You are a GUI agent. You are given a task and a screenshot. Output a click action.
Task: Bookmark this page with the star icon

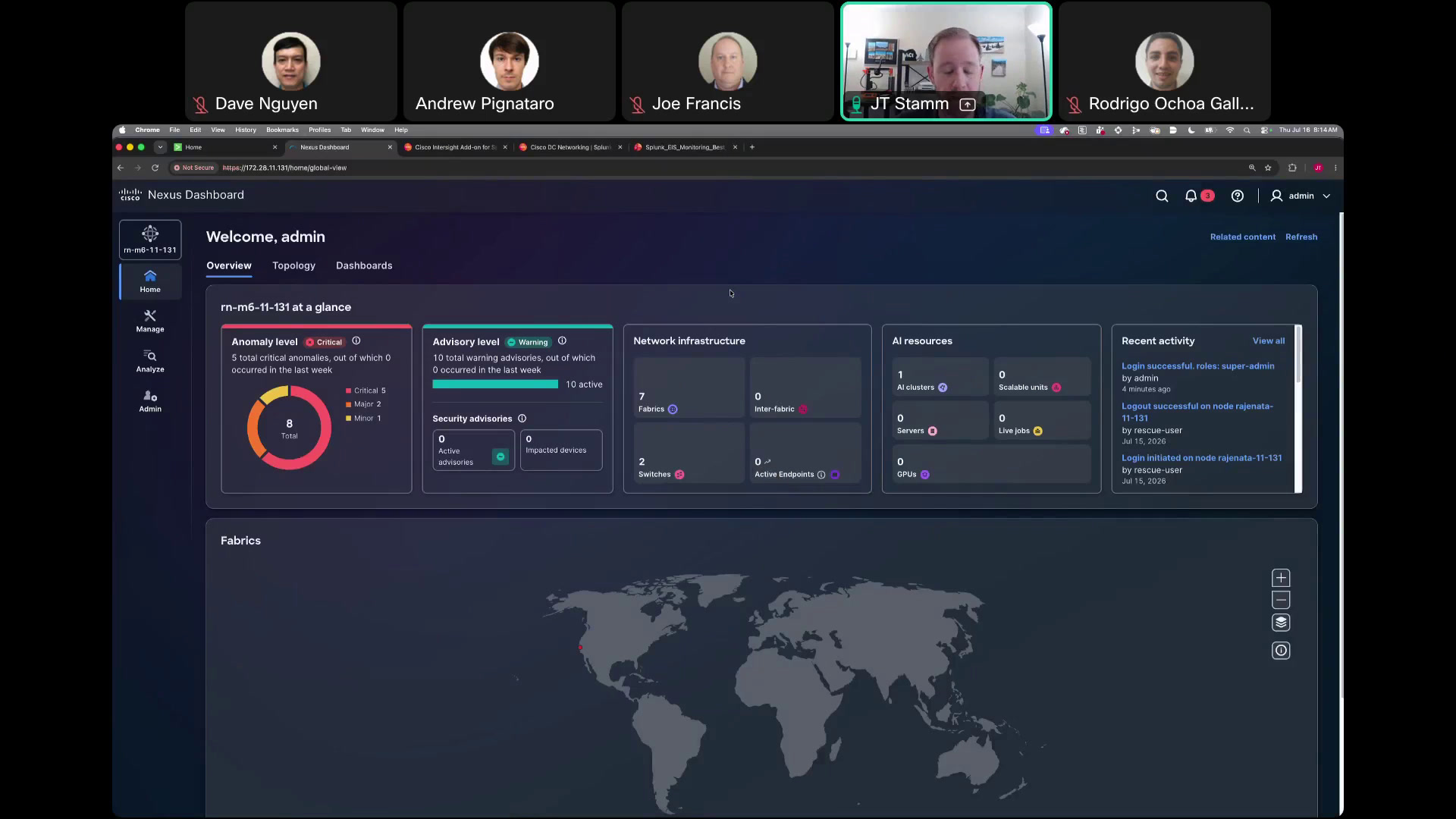click(x=1268, y=168)
